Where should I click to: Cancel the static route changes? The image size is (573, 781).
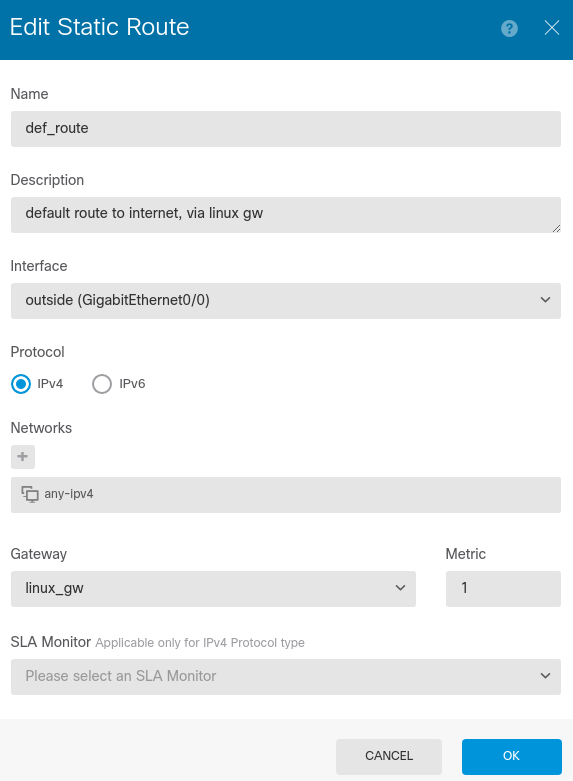[389, 756]
